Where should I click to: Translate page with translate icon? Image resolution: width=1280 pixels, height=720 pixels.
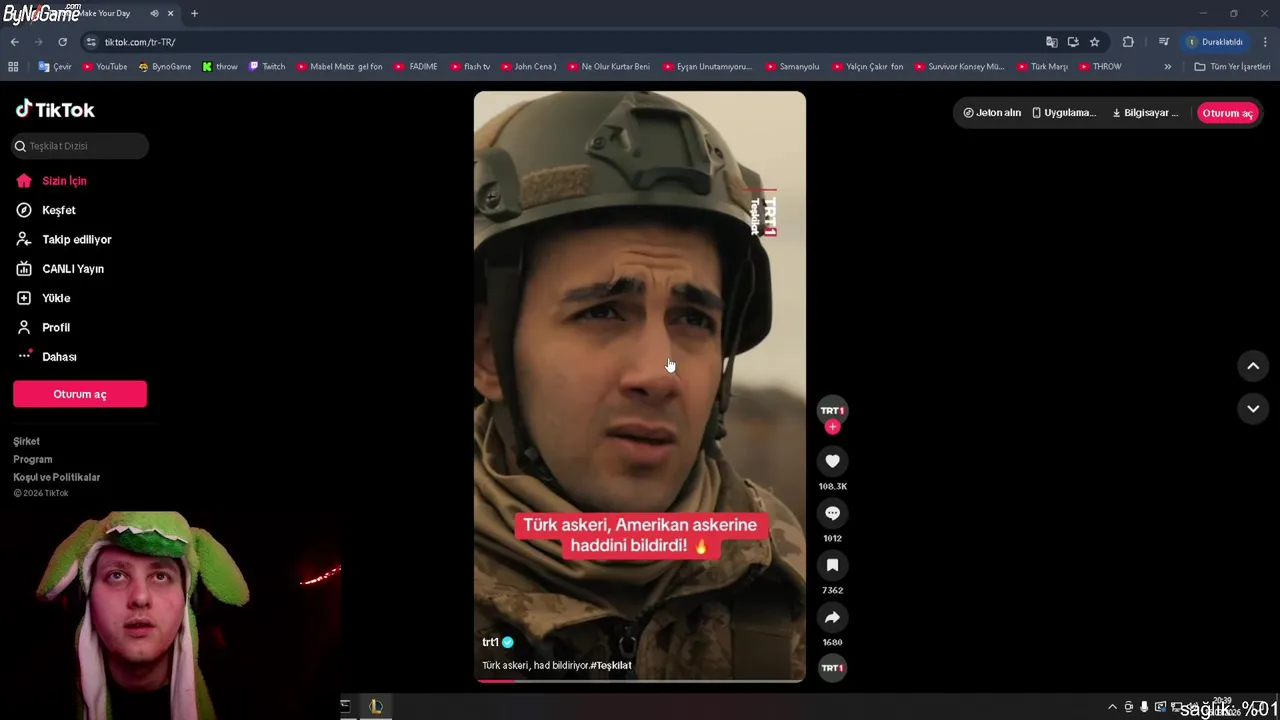1051,42
